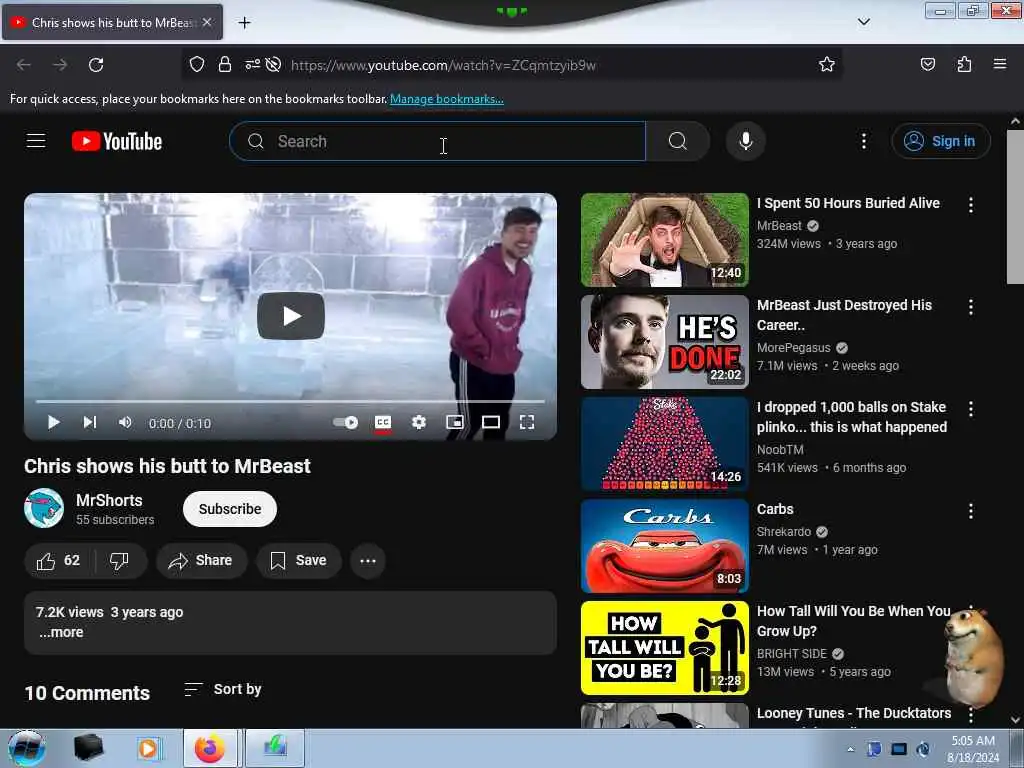Save video to a playlist
Screen dimensions: 1024x768
[298, 560]
